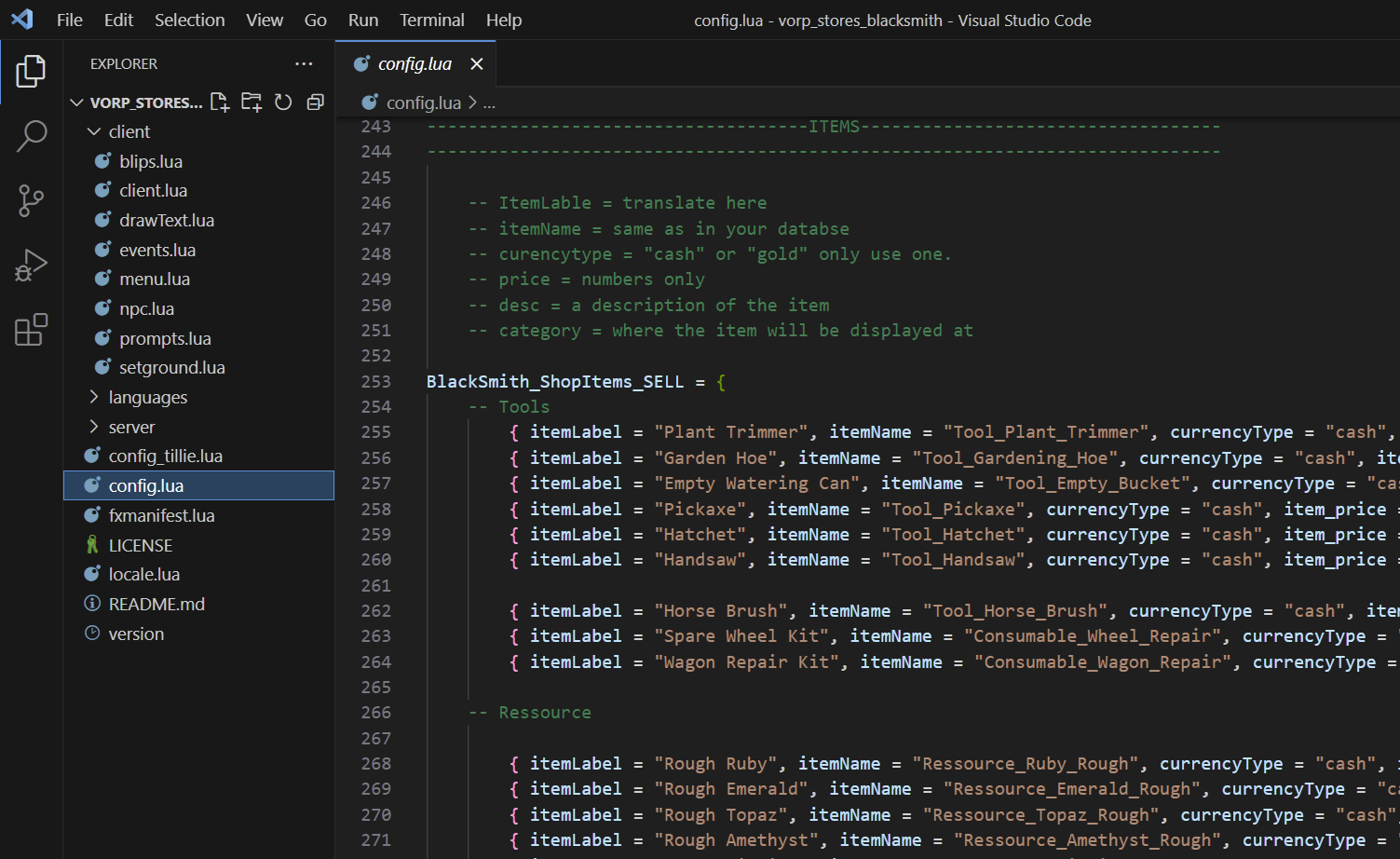This screenshot has height=859, width=1400.
Task: Collapse the VORP_STORES project root
Action: (77, 102)
